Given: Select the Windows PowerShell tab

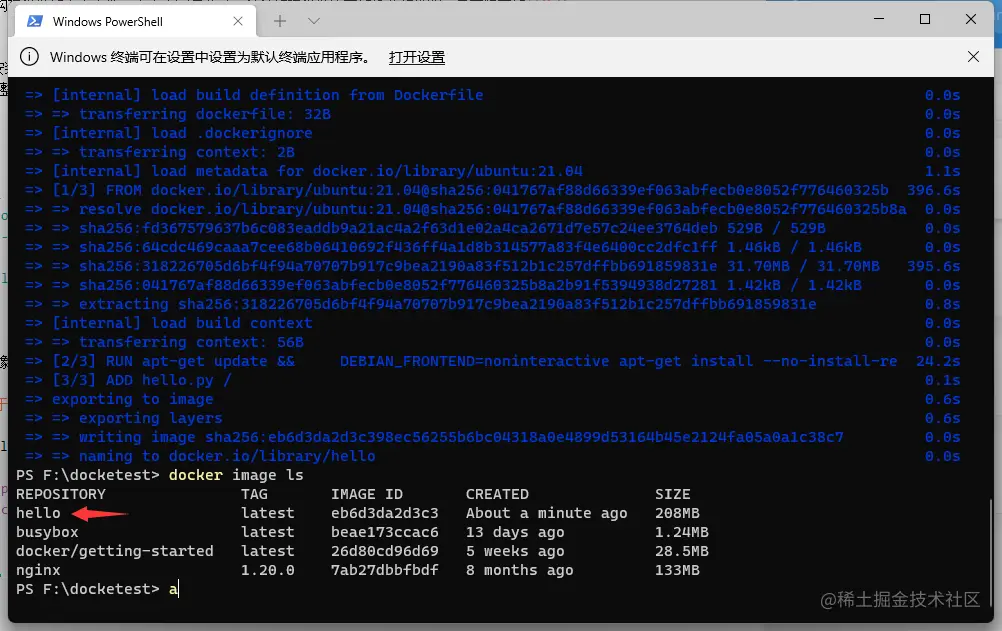Looking at the screenshot, I should point(135,21).
